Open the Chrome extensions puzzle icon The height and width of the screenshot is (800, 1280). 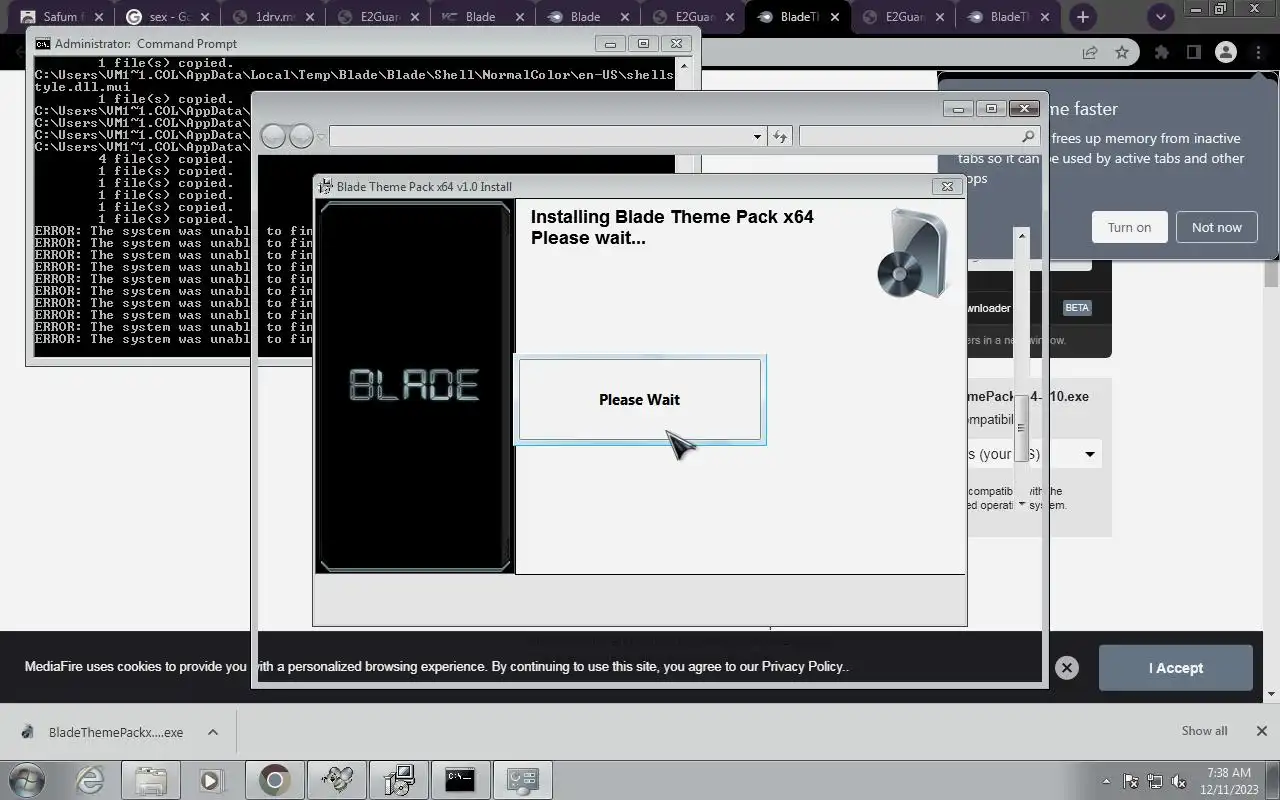1161,52
